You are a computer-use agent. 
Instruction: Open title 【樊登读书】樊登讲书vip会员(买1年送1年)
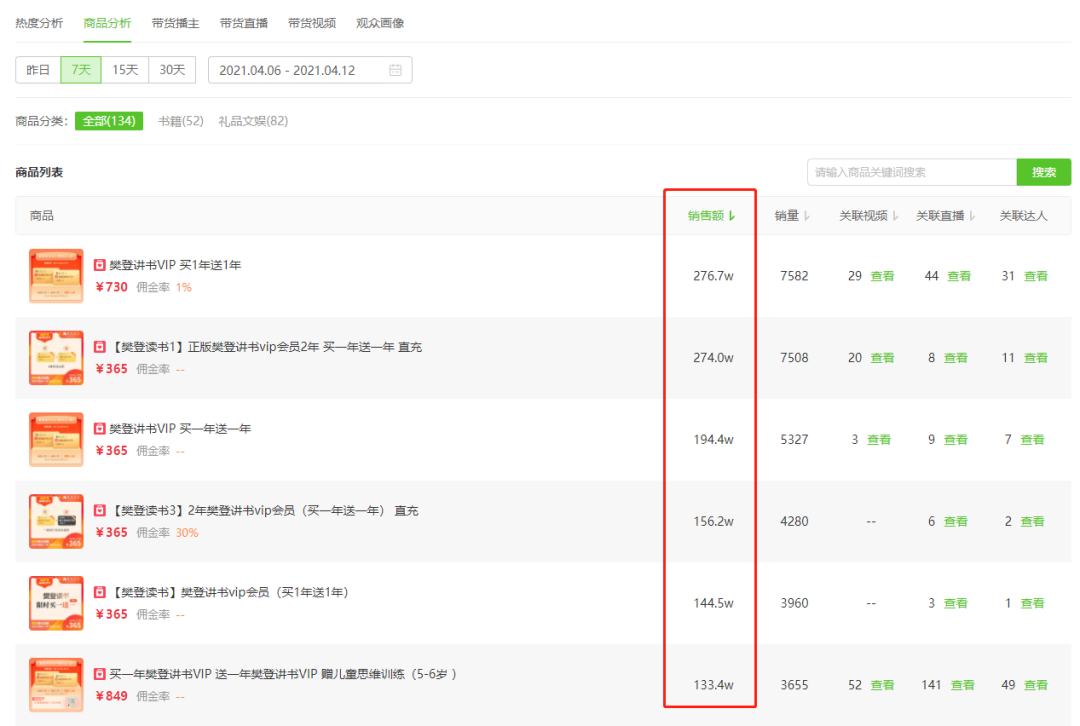coord(229,592)
